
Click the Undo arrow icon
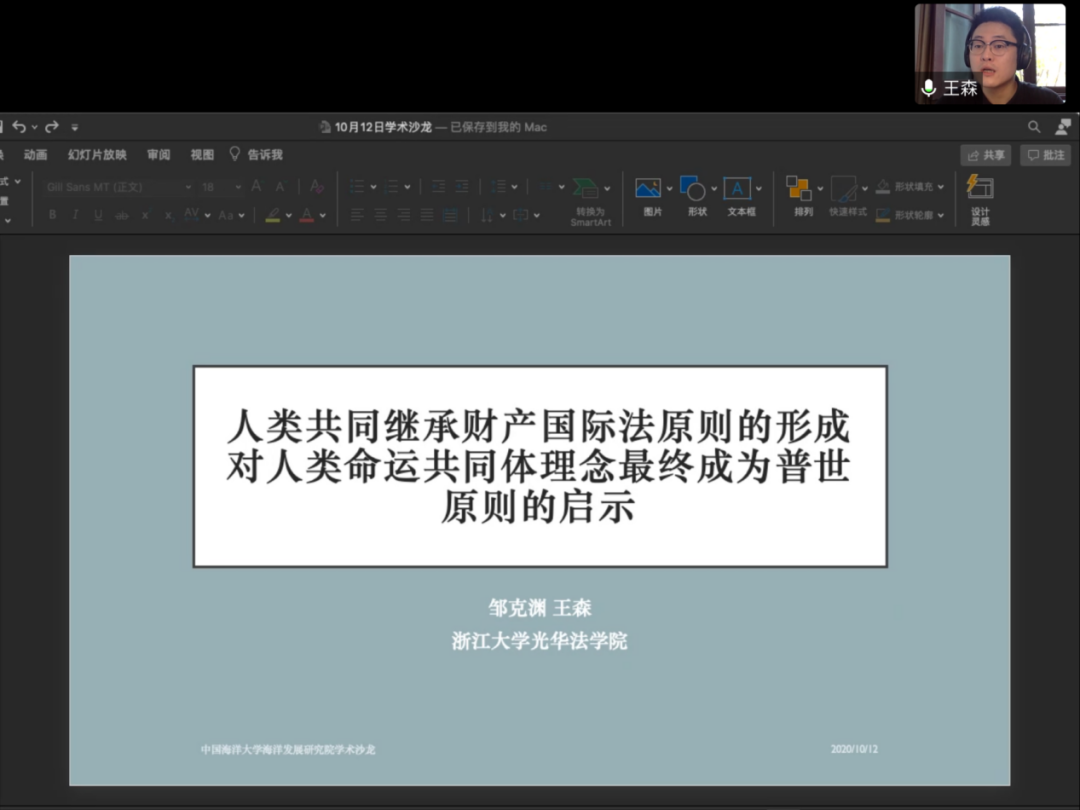tap(19, 127)
